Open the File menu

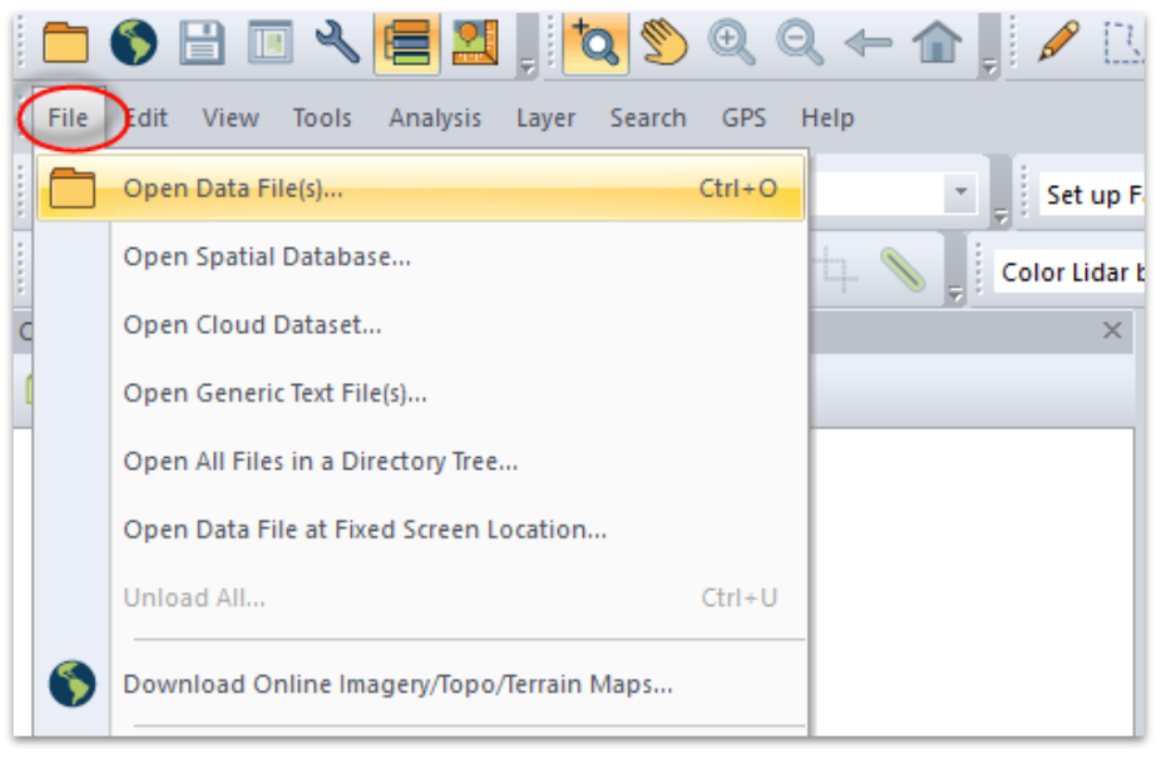tap(68, 118)
